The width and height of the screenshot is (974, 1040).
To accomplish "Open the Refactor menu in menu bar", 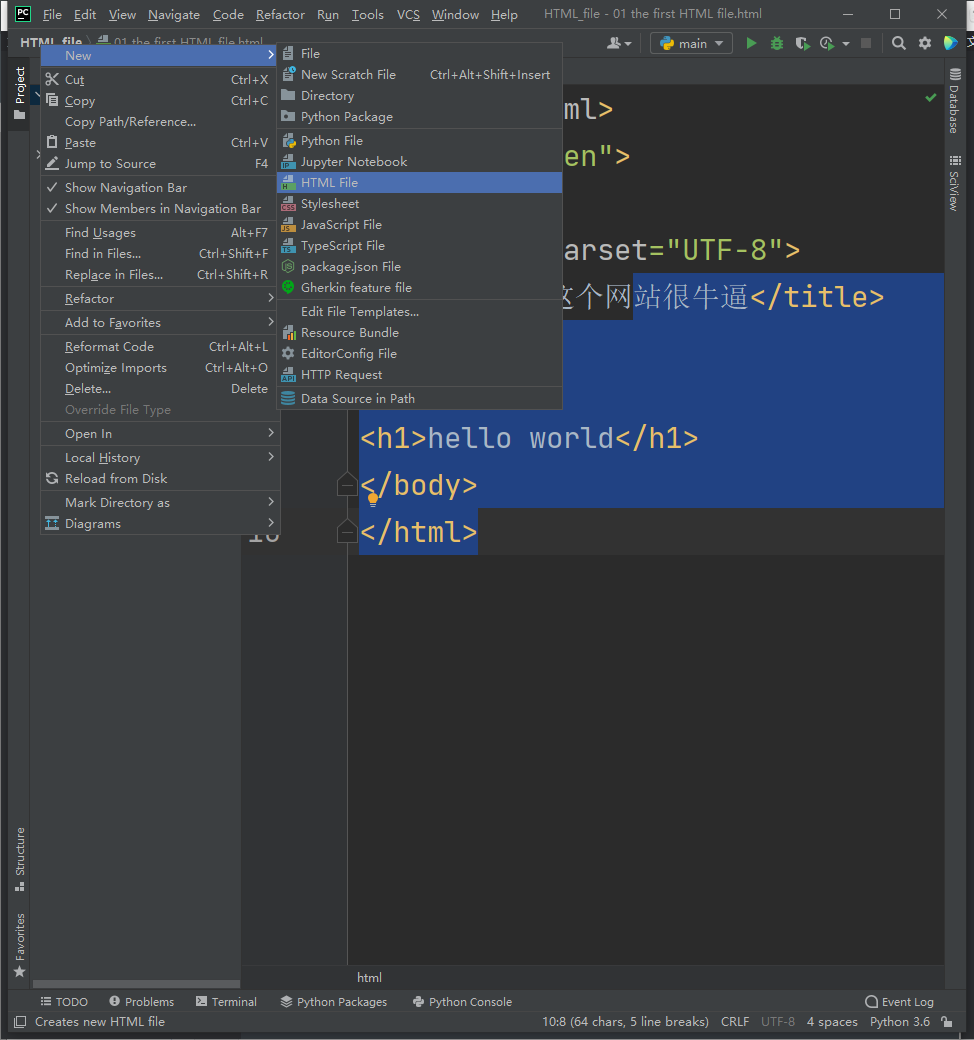I will pyautogui.click(x=280, y=15).
